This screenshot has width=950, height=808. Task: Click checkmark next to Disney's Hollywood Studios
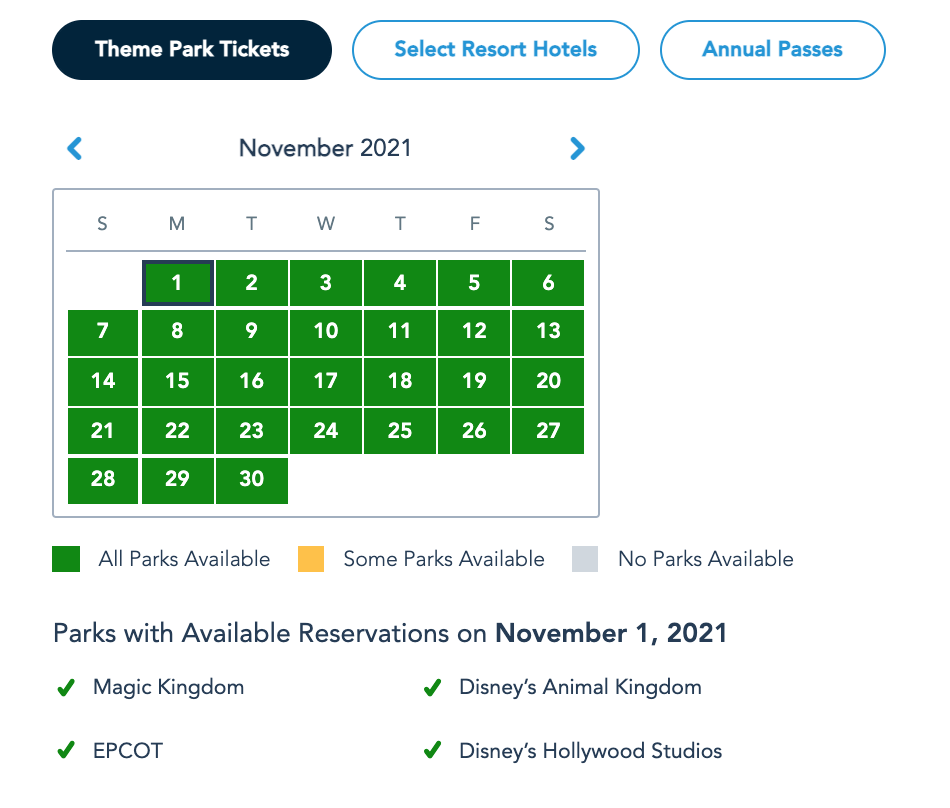click(432, 750)
